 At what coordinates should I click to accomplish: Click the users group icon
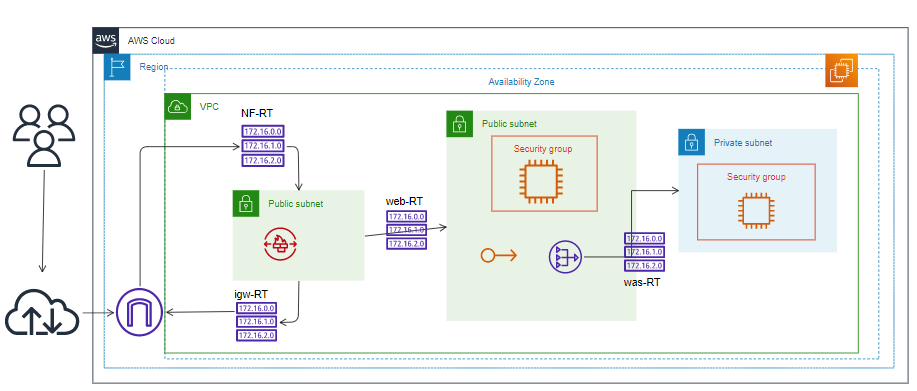pos(44,136)
